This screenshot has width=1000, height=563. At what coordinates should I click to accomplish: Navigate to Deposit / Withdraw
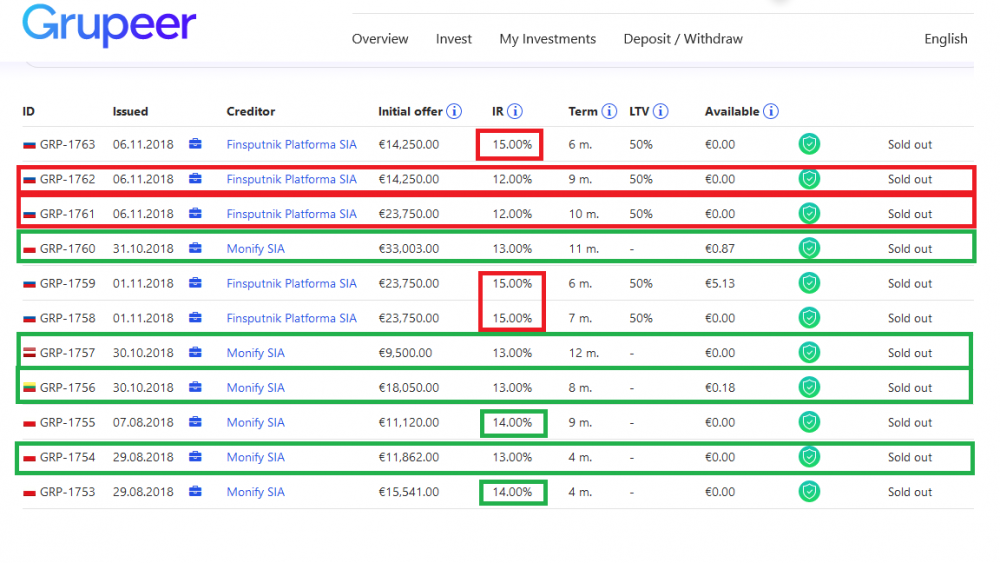click(683, 39)
